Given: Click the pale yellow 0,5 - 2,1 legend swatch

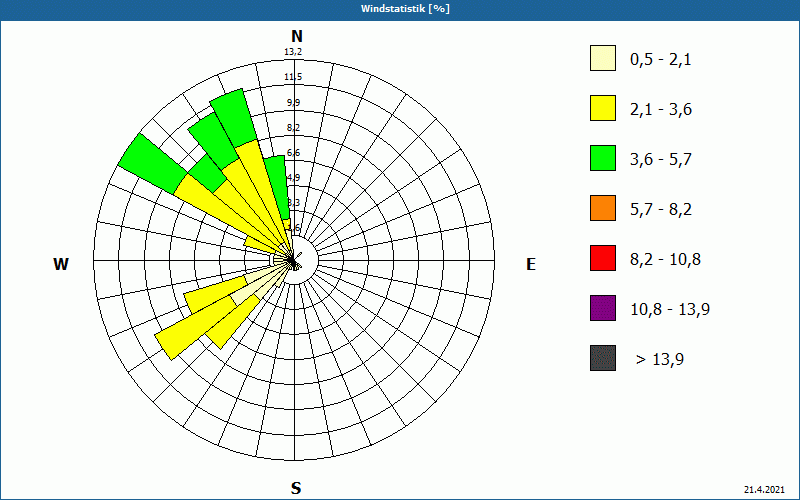Looking at the screenshot, I should click(x=603, y=58).
